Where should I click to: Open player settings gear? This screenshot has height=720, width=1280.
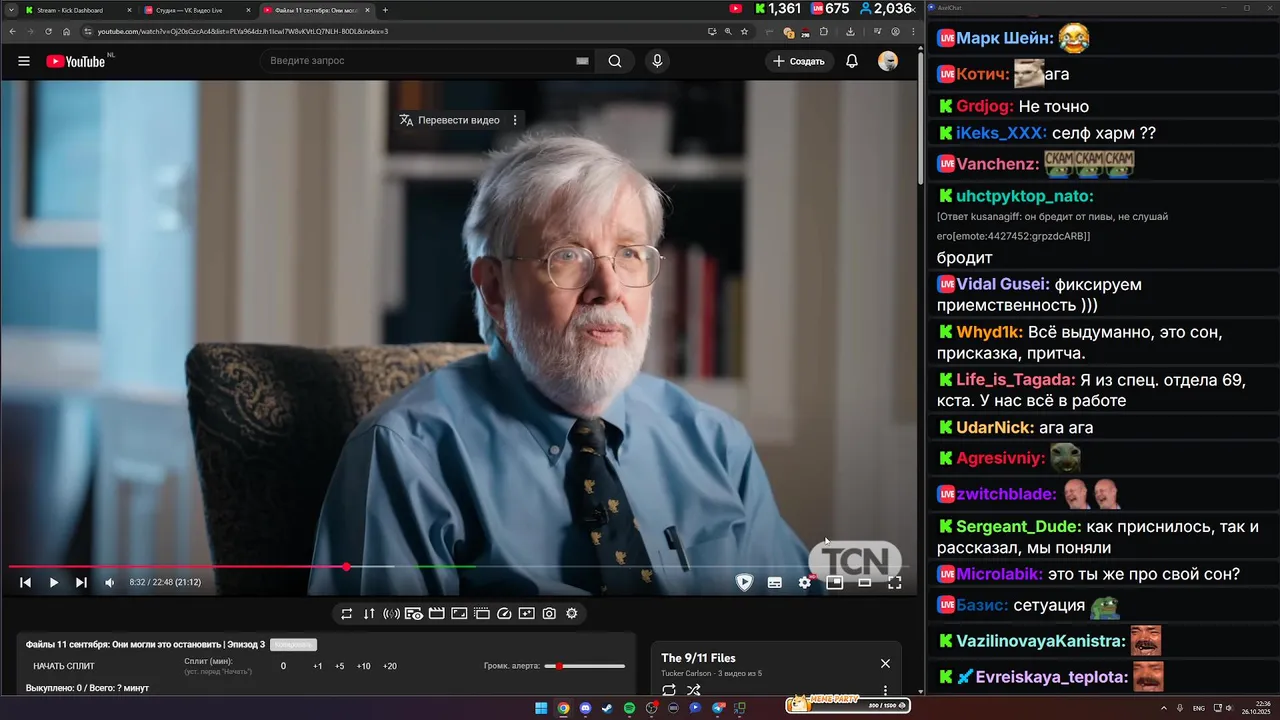(x=805, y=582)
